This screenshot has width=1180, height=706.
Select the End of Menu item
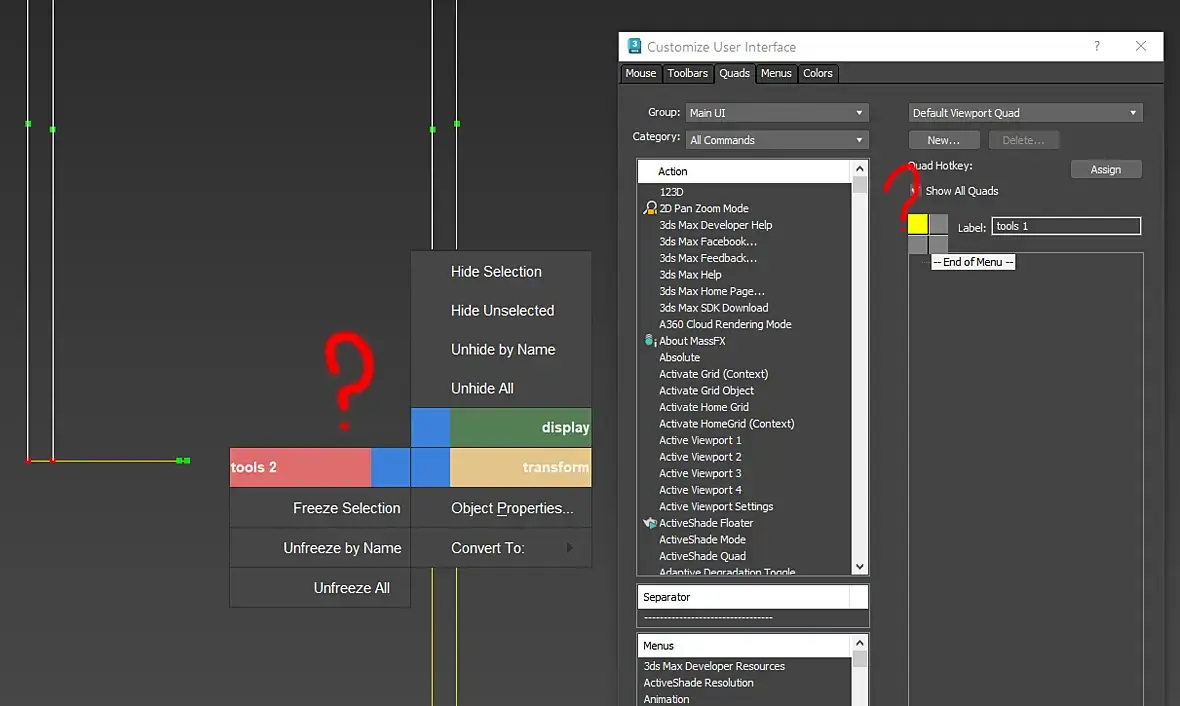click(x=973, y=262)
